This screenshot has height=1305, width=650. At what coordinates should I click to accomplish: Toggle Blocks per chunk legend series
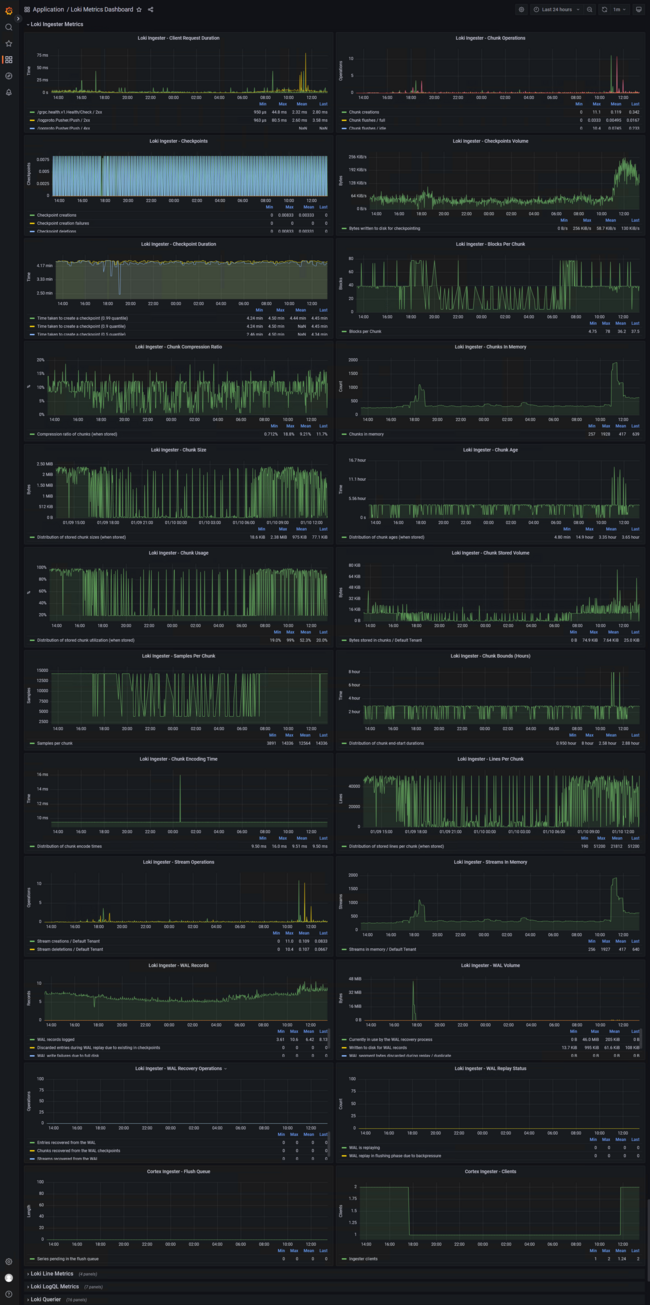click(366, 331)
